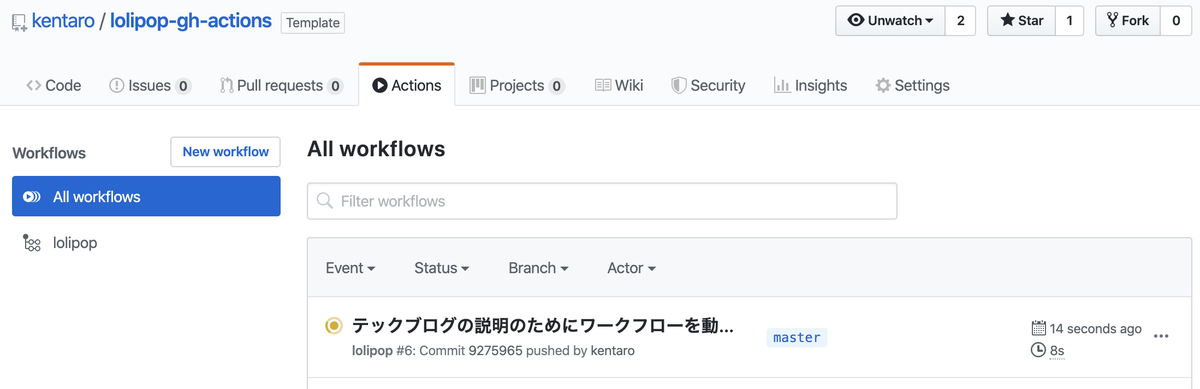
Task: Click the Workflows sidebar heading
Action: 49,153
